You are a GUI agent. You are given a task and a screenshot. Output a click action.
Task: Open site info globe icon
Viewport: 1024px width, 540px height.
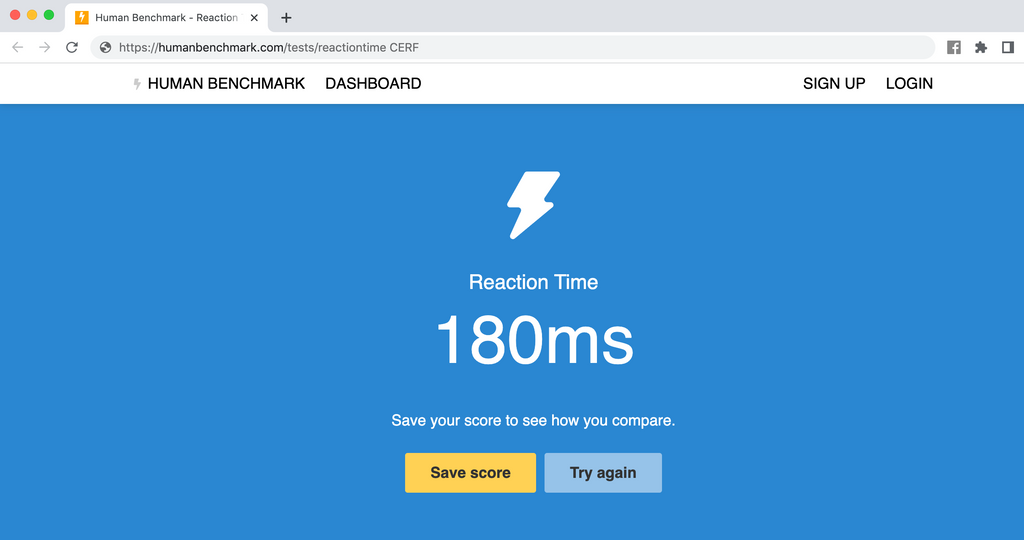pyautogui.click(x=105, y=47)
